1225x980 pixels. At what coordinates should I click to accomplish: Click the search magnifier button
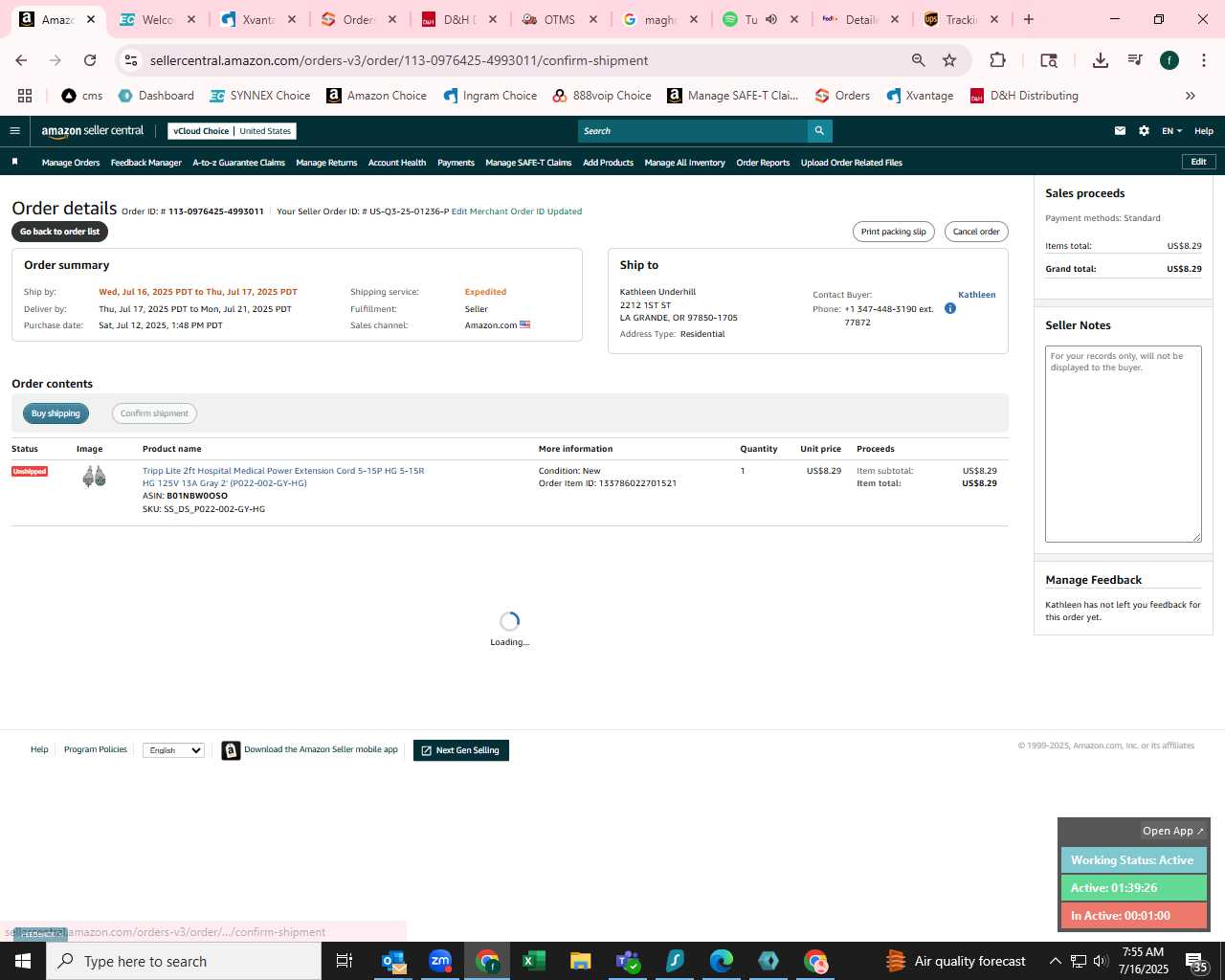coord(819,131)
